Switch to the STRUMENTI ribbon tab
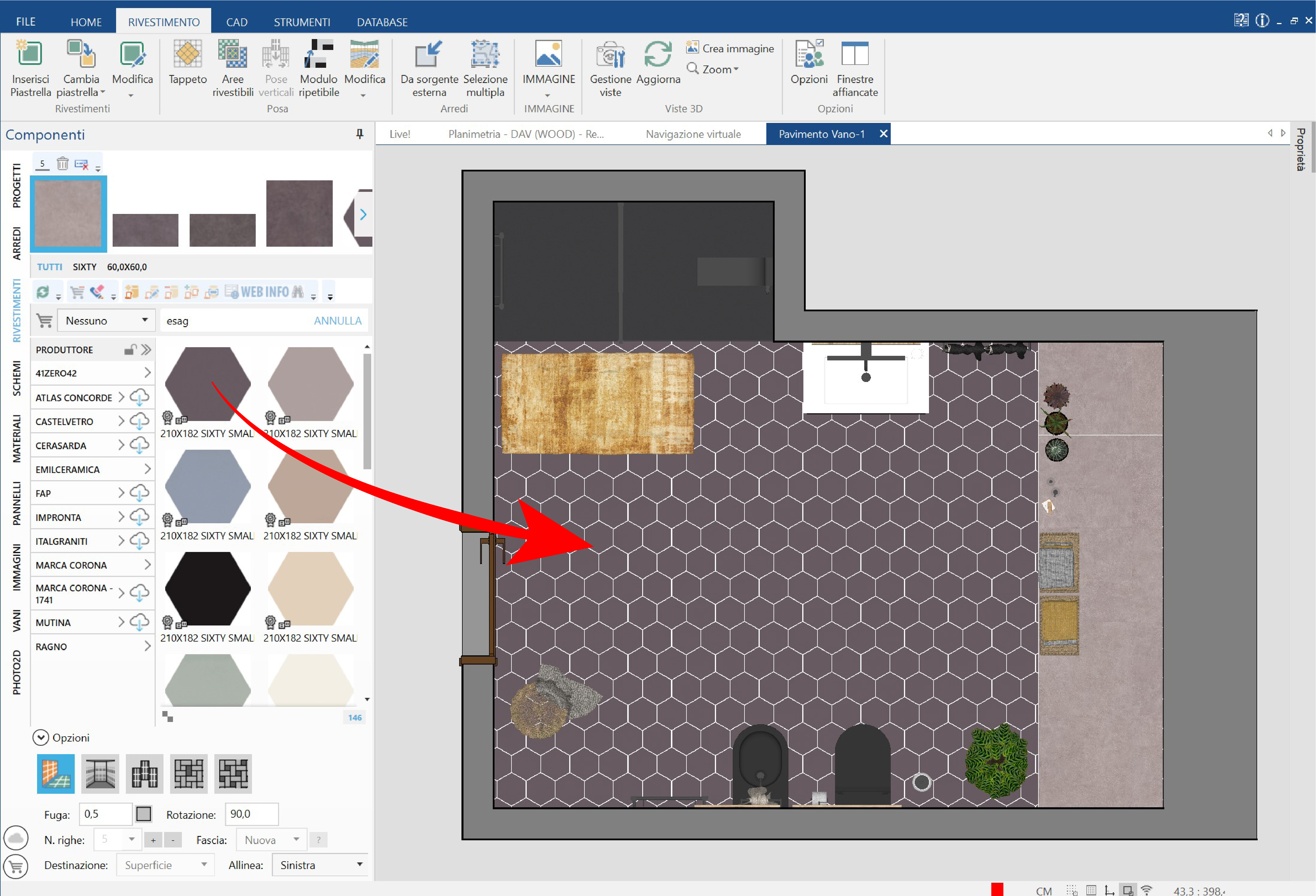Screen dimensions: 1316x896 point(302,22)
